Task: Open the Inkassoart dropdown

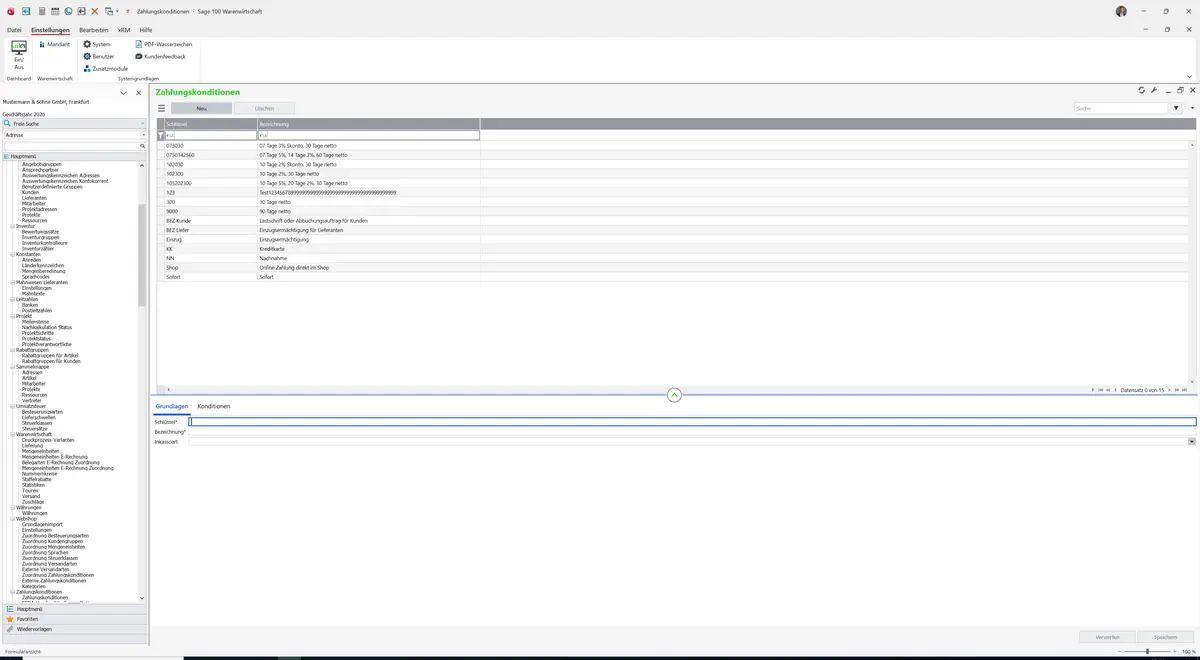Action: coord(1192,441)
